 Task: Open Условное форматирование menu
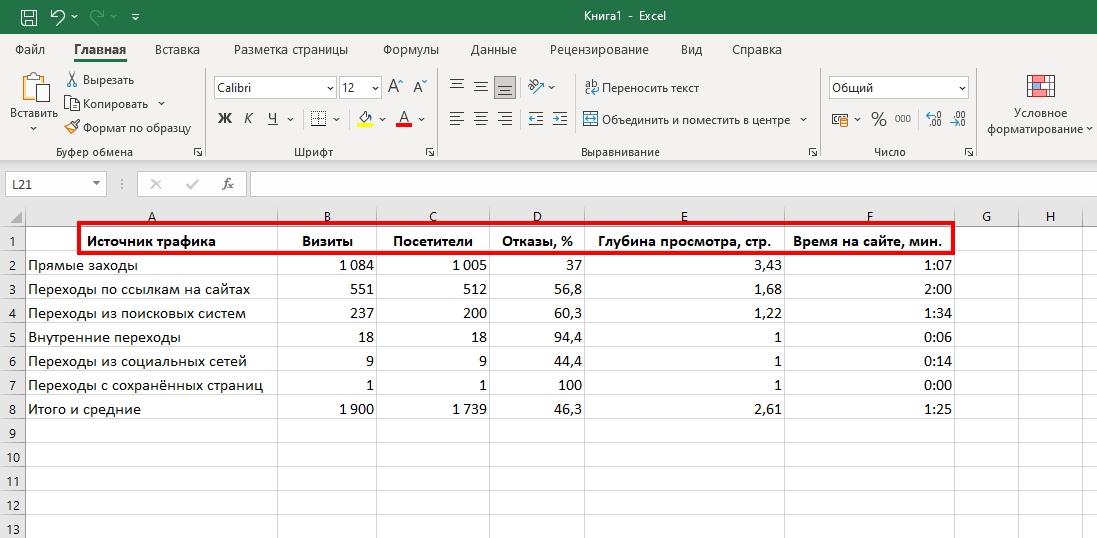pyautogui.click(x=1040, y=104)
